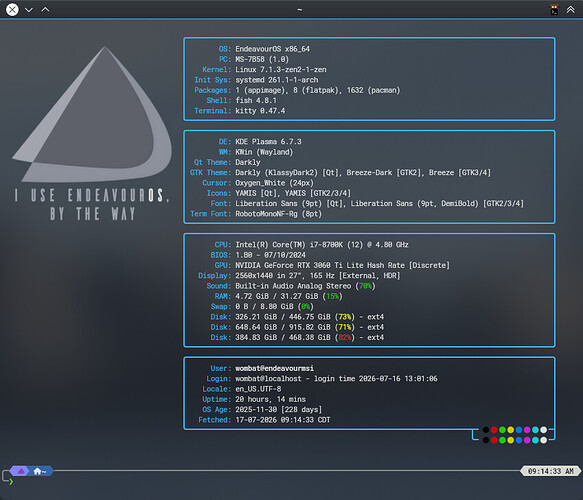Click the round close X button

click(12, 9)
